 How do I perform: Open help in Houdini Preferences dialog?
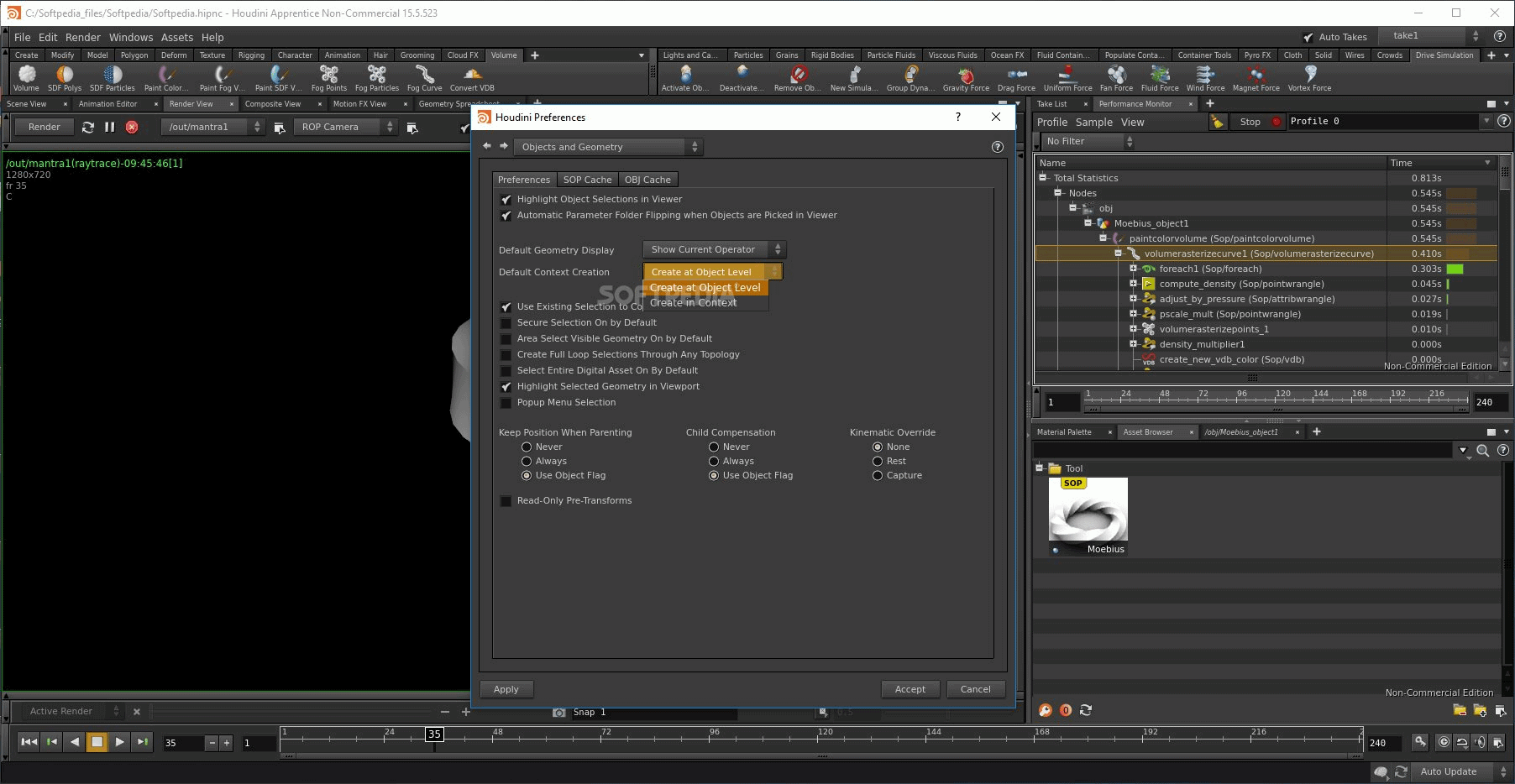[997, 147]
